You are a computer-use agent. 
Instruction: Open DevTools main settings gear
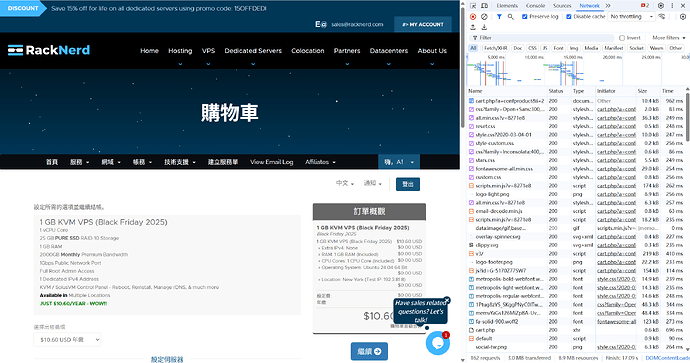pos(661,6)
